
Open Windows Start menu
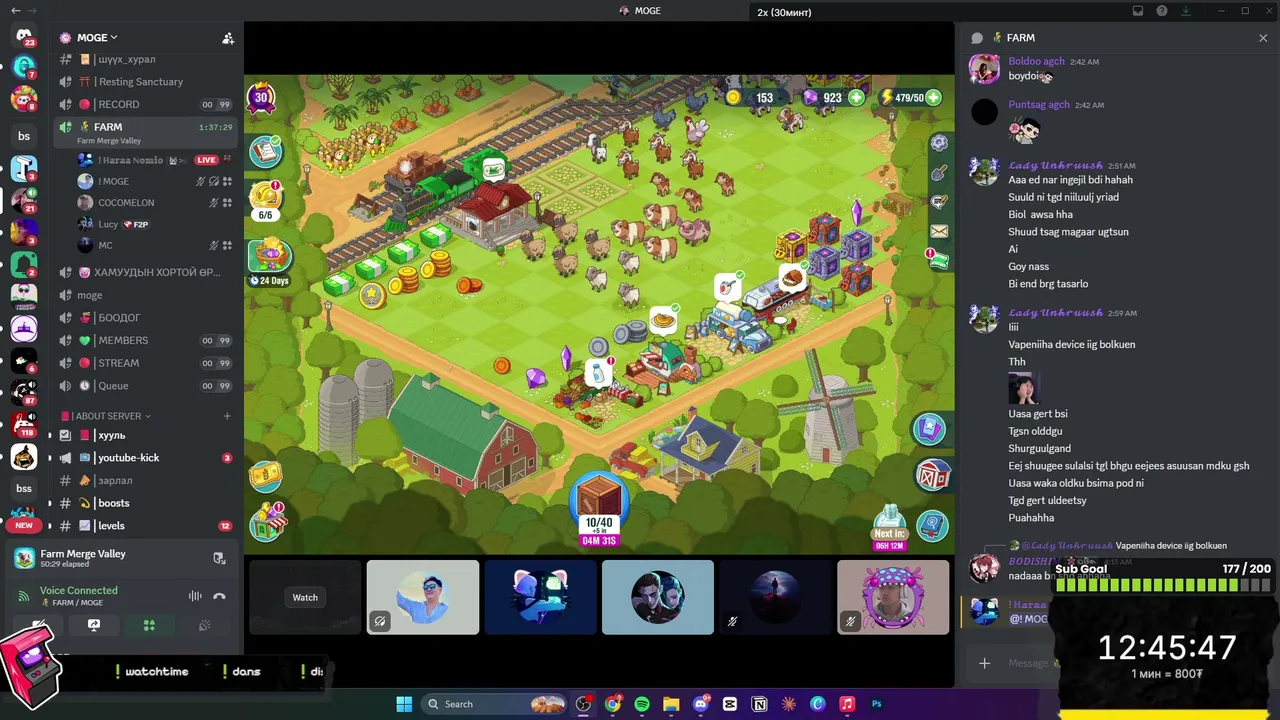click(x=404, y=704)
